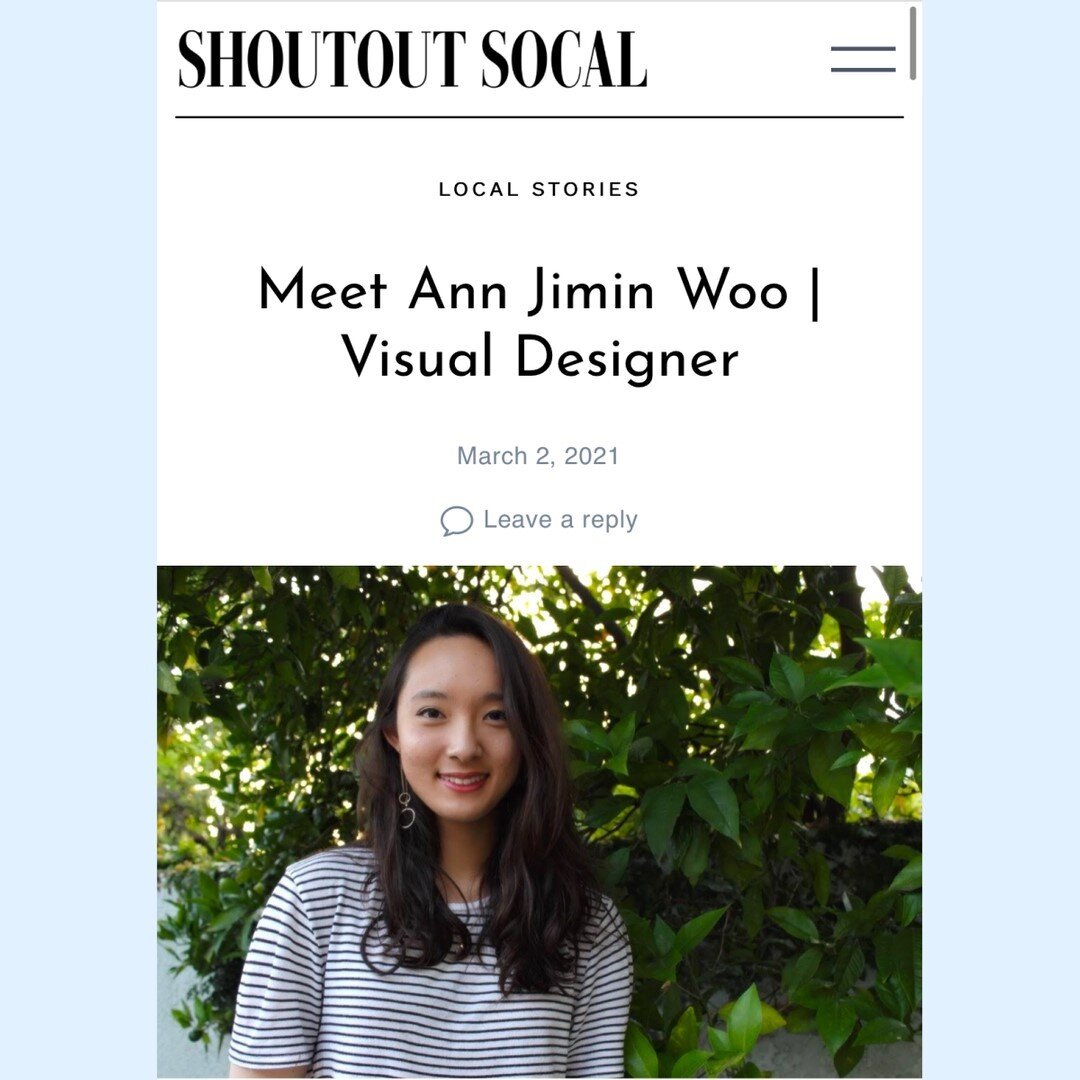Click the Visual Designer line of the headline
This screenshot has height=1080, width=1080.
[540, 356]
